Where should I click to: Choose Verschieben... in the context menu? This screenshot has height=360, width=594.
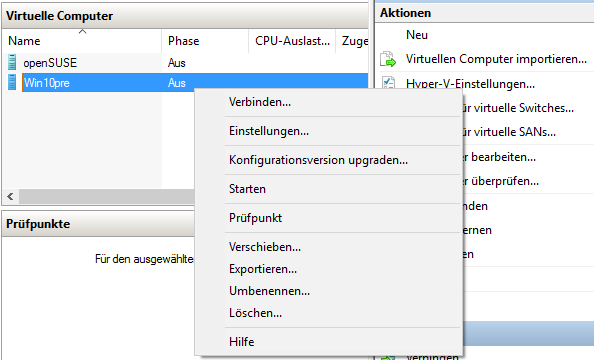[265, 247]
